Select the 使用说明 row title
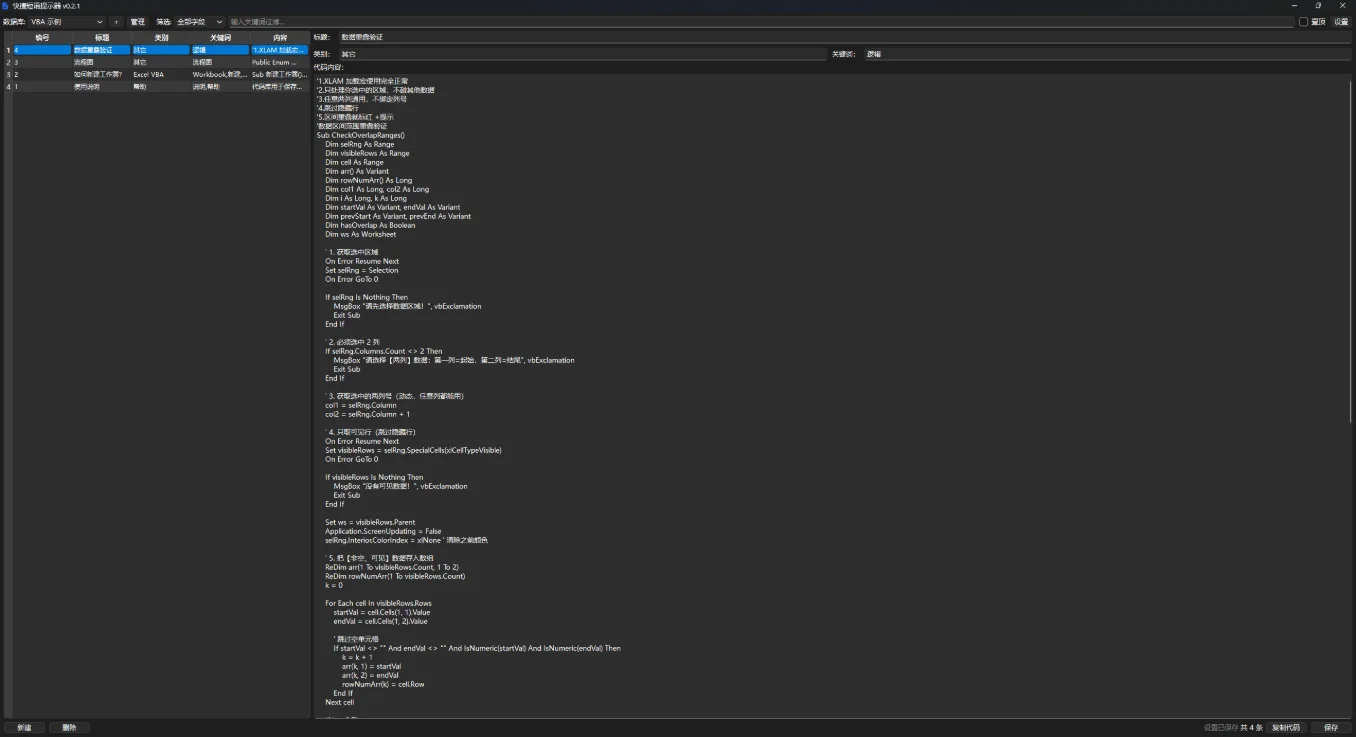 [101, 87]
